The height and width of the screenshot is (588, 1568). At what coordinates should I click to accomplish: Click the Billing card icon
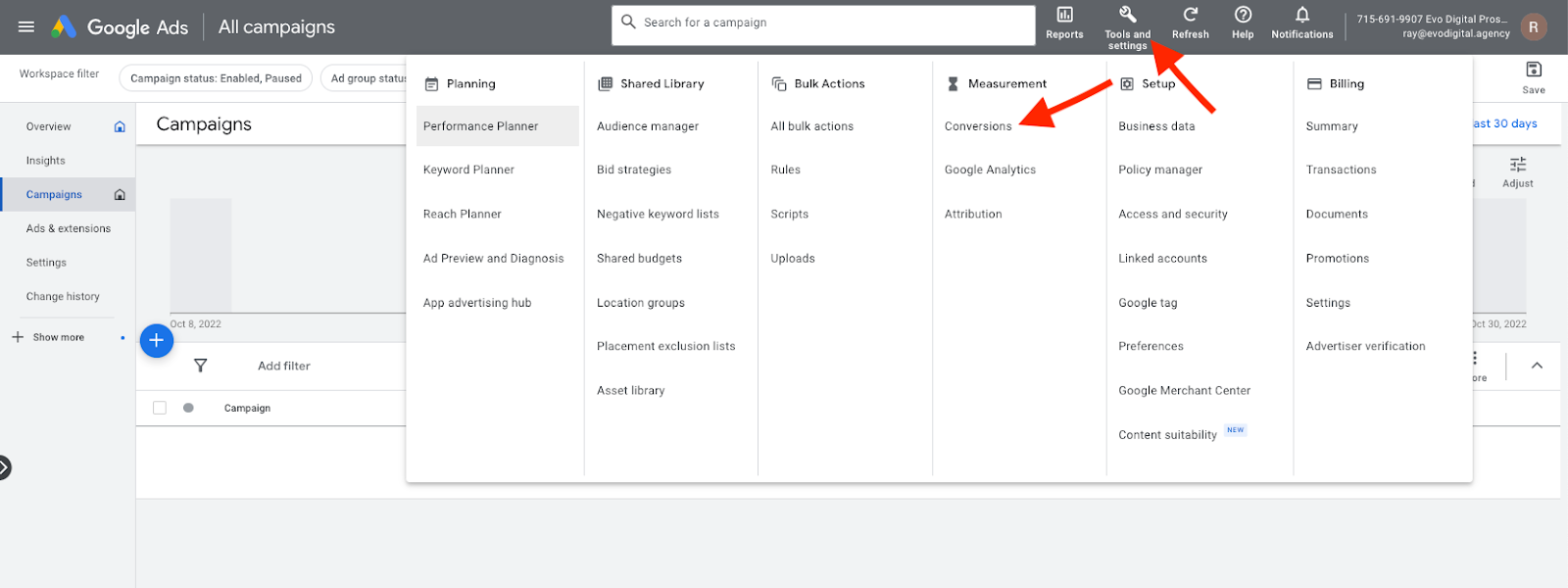click(x=1314, y=84)
